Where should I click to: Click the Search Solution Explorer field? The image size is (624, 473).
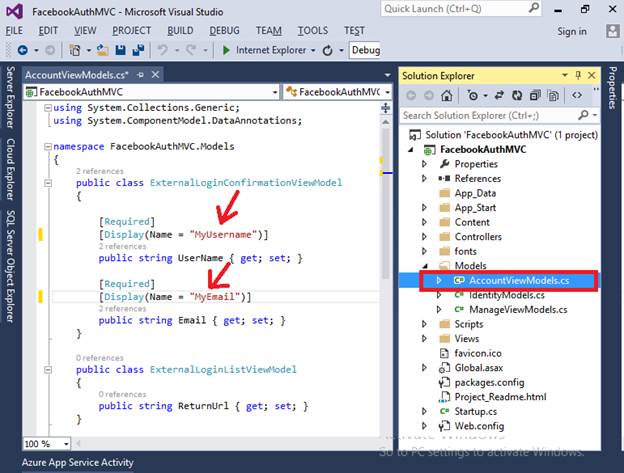pos(489,115)
